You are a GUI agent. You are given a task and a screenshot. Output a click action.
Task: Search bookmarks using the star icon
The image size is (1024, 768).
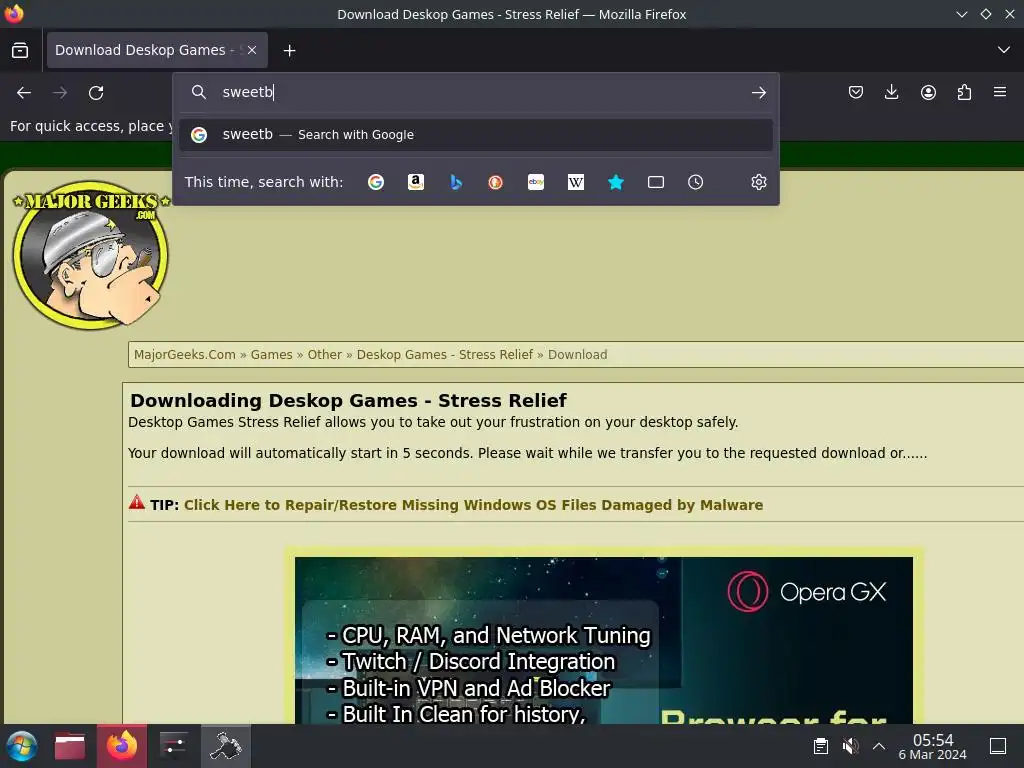point(616,182)
